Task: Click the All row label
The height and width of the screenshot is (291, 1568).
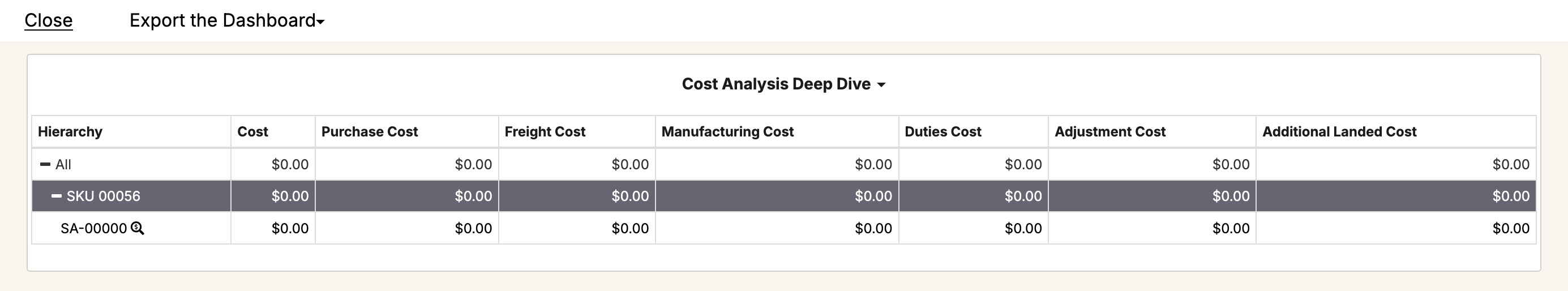Action: click(63, 164)
